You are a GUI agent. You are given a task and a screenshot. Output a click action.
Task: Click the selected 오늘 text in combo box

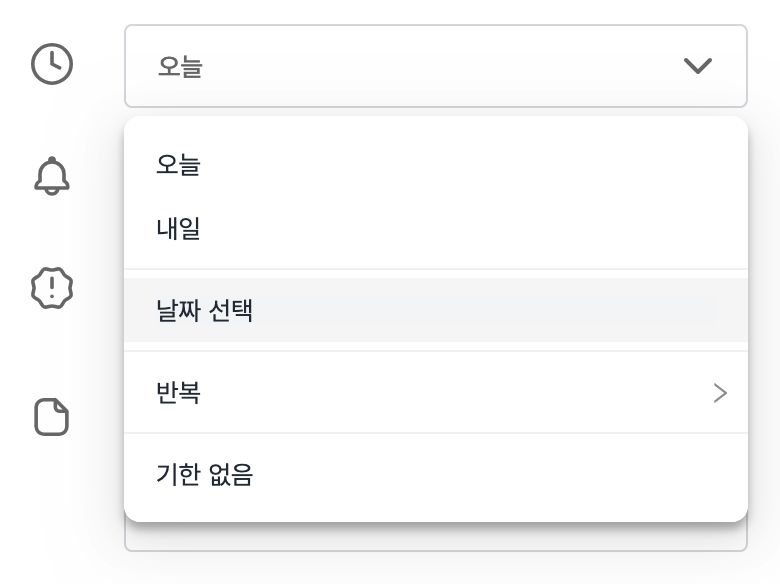point(180,66)
